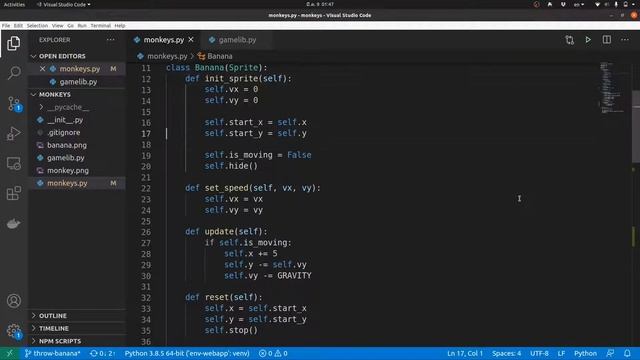This screenshot has height=360, width=640.
Task: Close monkeys.py in Open Editors list
Action: (42, 69)
